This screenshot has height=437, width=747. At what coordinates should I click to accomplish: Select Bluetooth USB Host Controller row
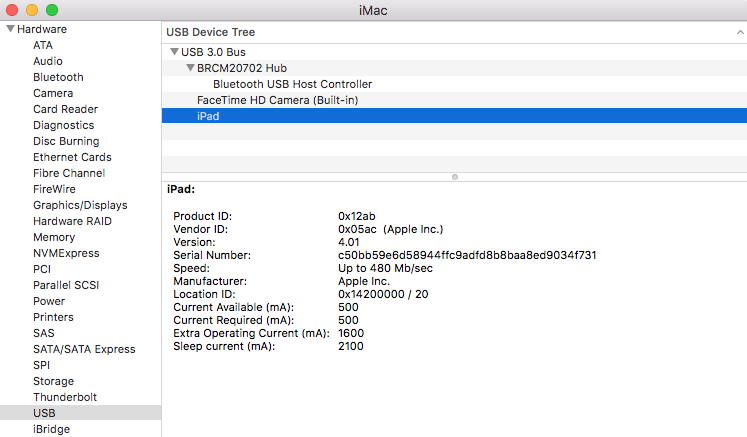454,84
